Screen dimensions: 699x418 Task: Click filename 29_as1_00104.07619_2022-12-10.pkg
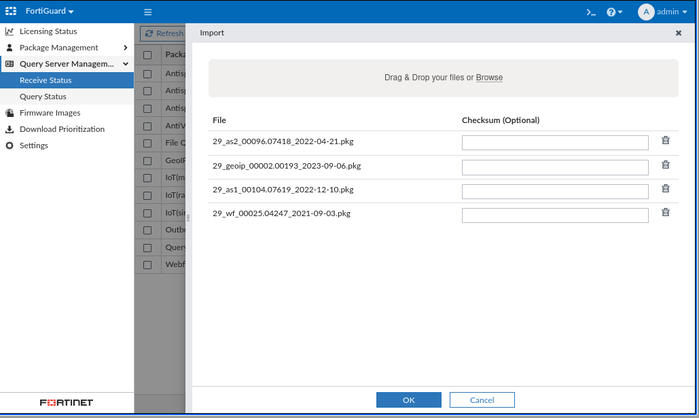[x=283, y=190]
